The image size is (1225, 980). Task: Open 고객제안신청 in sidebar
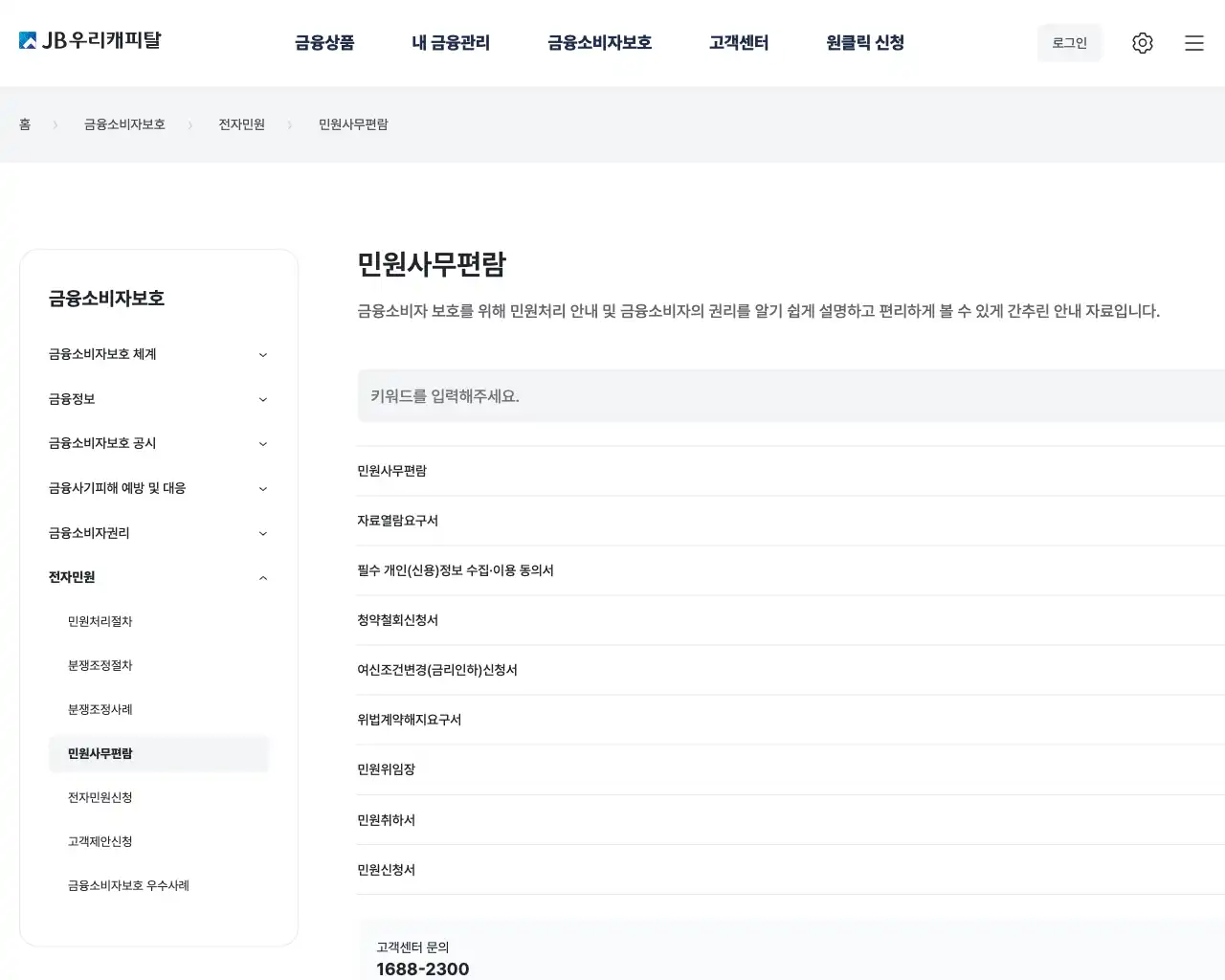100,841
